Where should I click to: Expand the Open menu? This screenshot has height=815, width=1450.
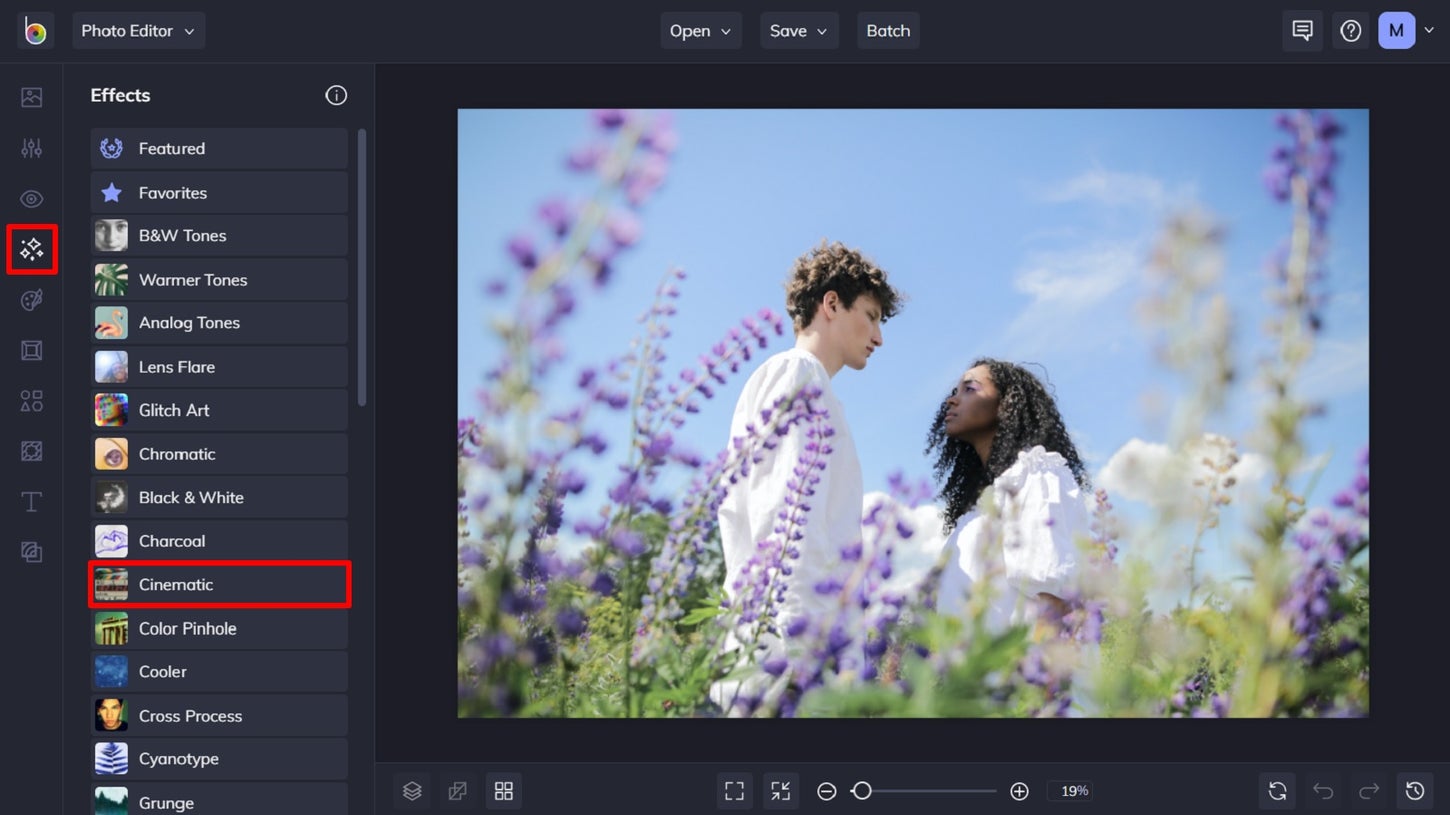click(701, 30)
